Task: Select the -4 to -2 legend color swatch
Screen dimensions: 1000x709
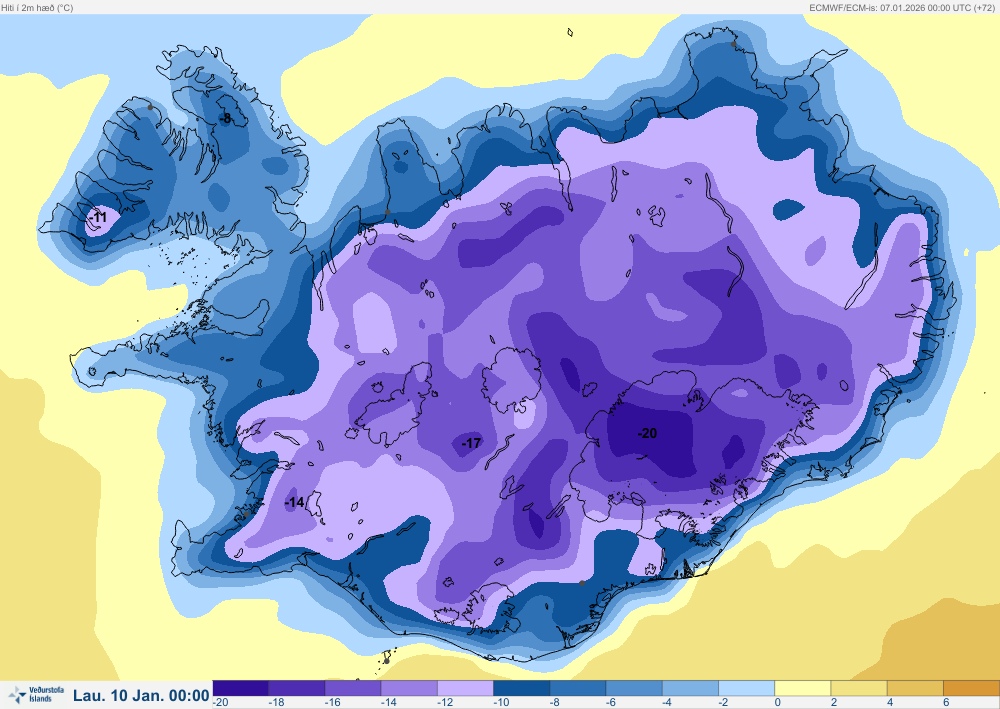Action: 690,688
